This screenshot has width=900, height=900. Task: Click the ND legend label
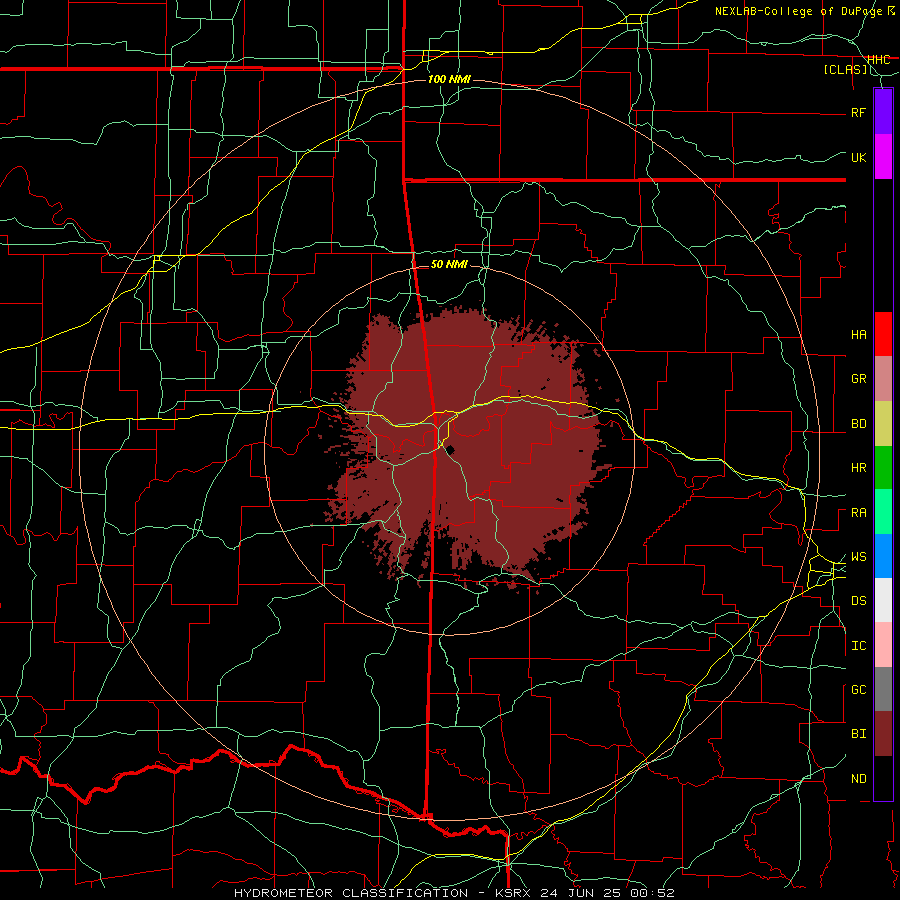pos(858,779)
